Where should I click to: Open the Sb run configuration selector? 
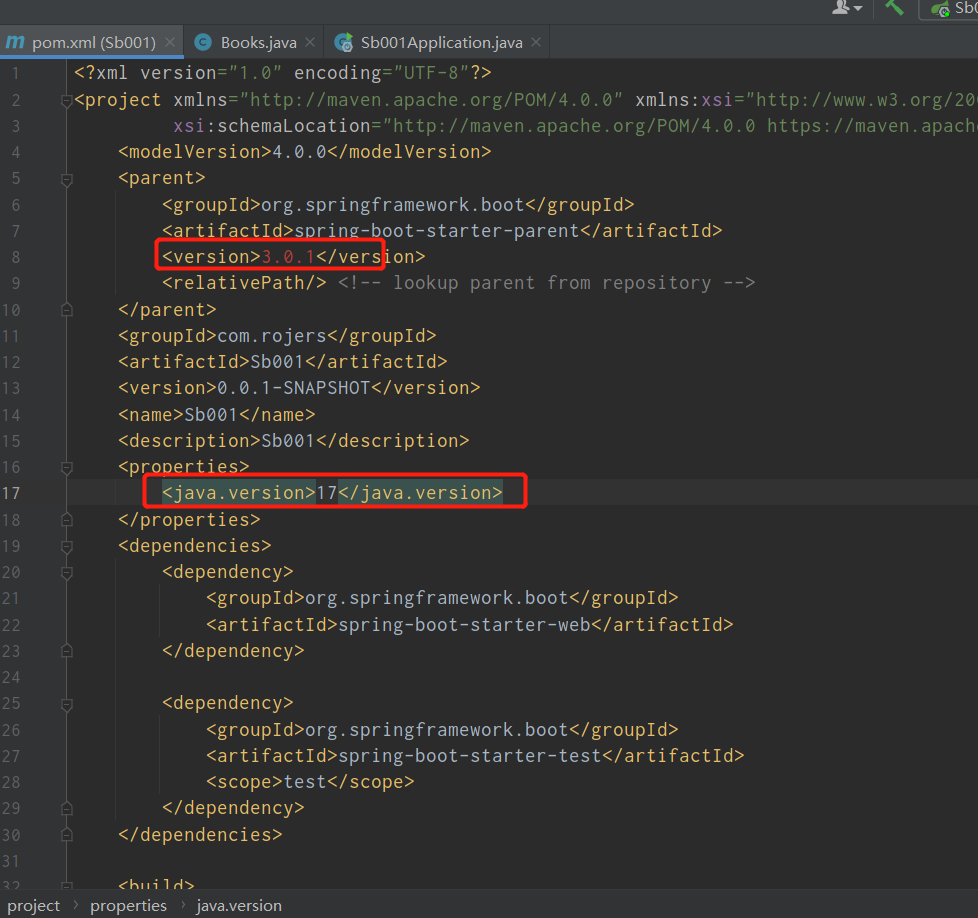949,9
